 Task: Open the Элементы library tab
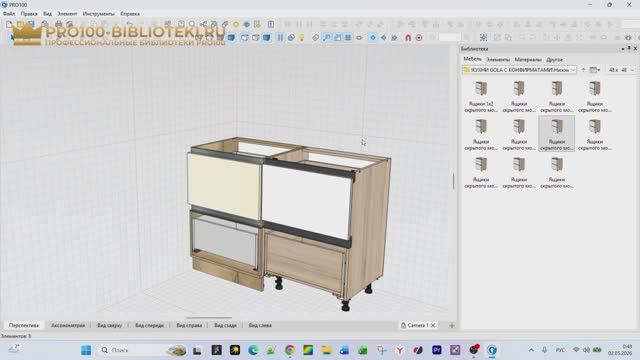click(498, 60)
